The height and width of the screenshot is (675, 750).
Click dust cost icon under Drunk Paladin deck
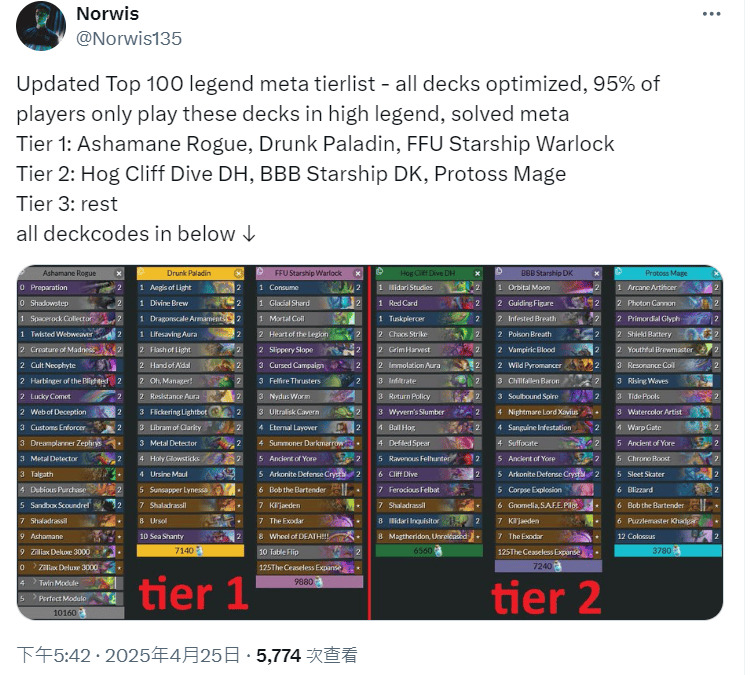(x=199, y=551)
